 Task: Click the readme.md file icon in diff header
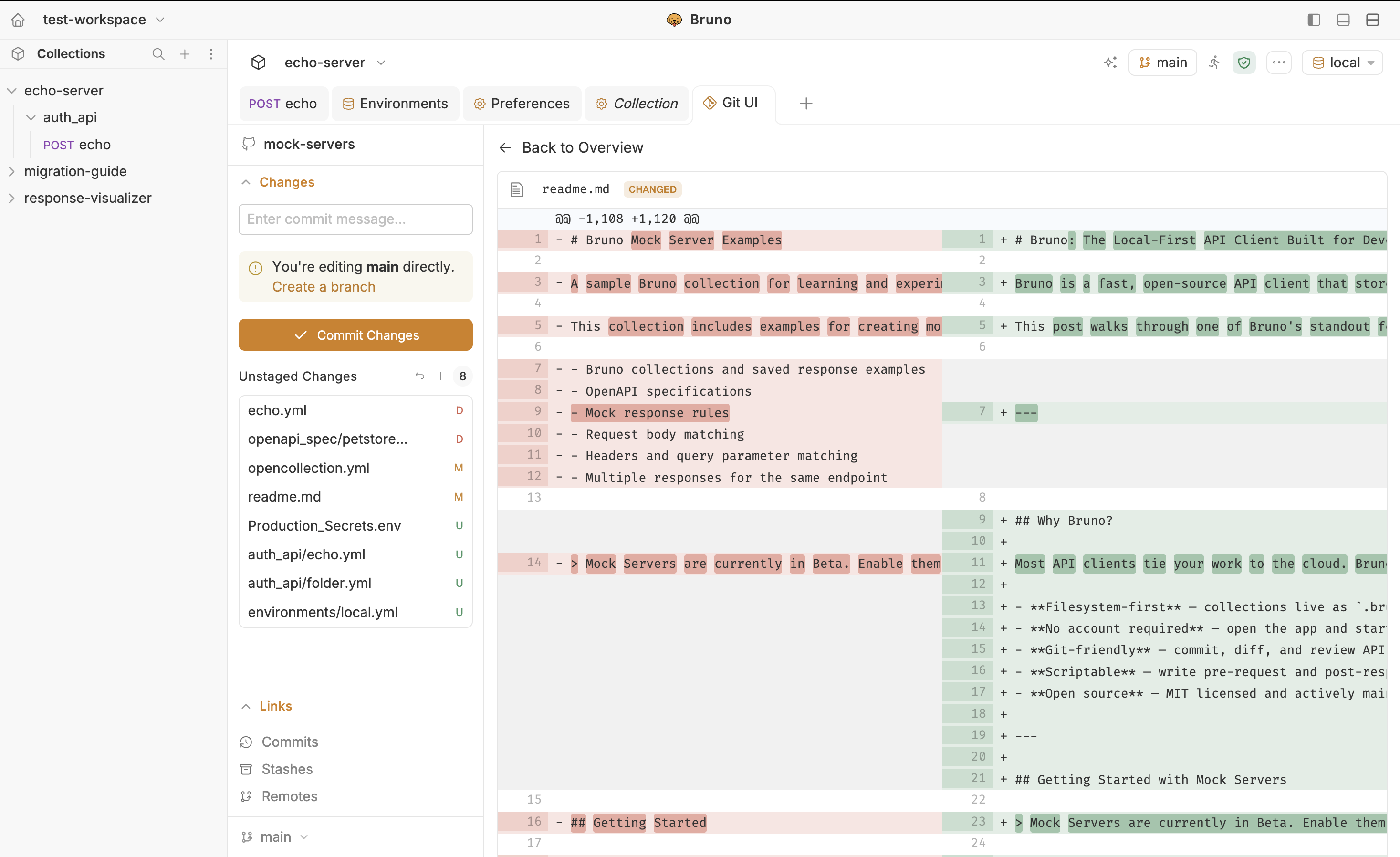point(516,189)
